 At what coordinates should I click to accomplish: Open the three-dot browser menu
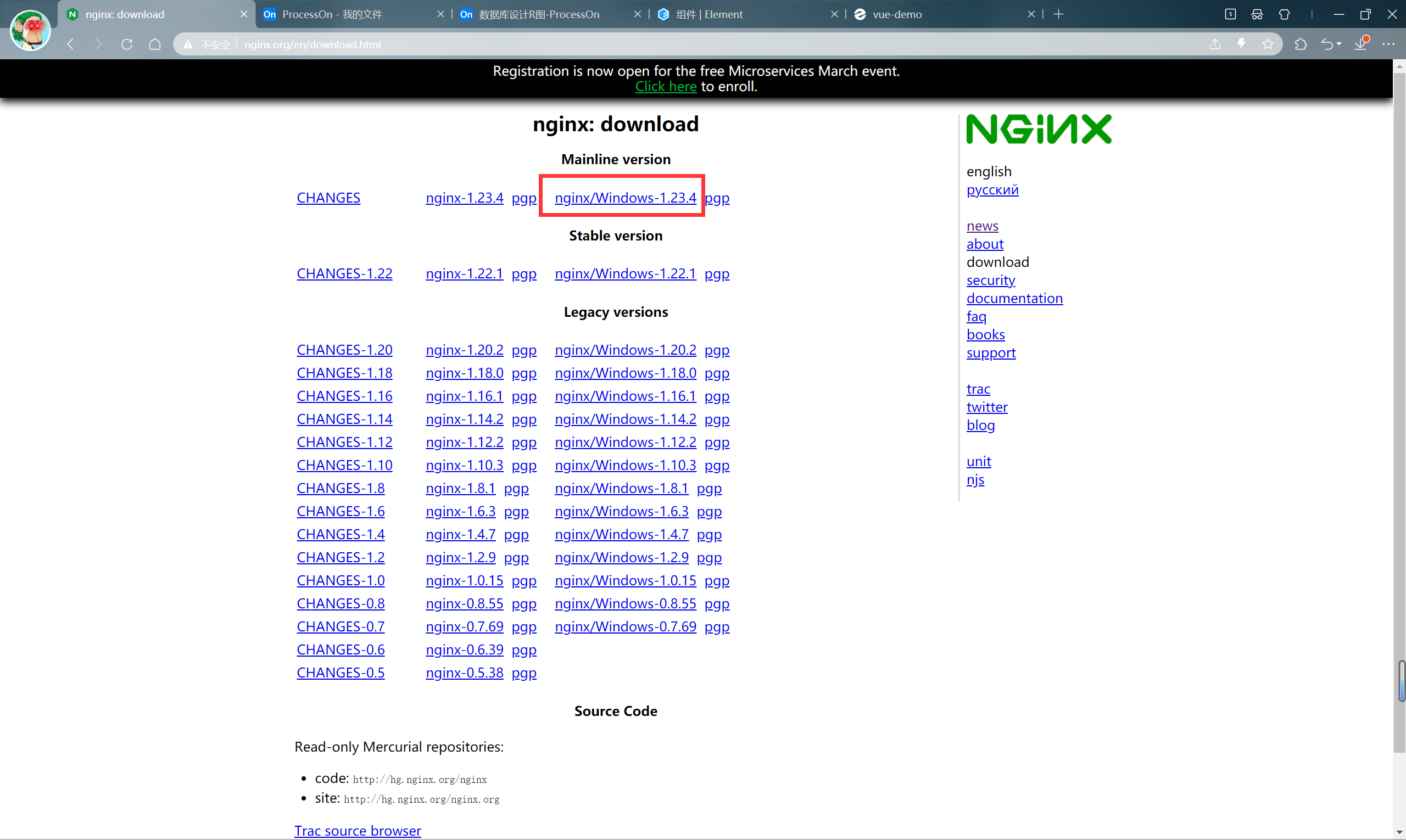1388,44
